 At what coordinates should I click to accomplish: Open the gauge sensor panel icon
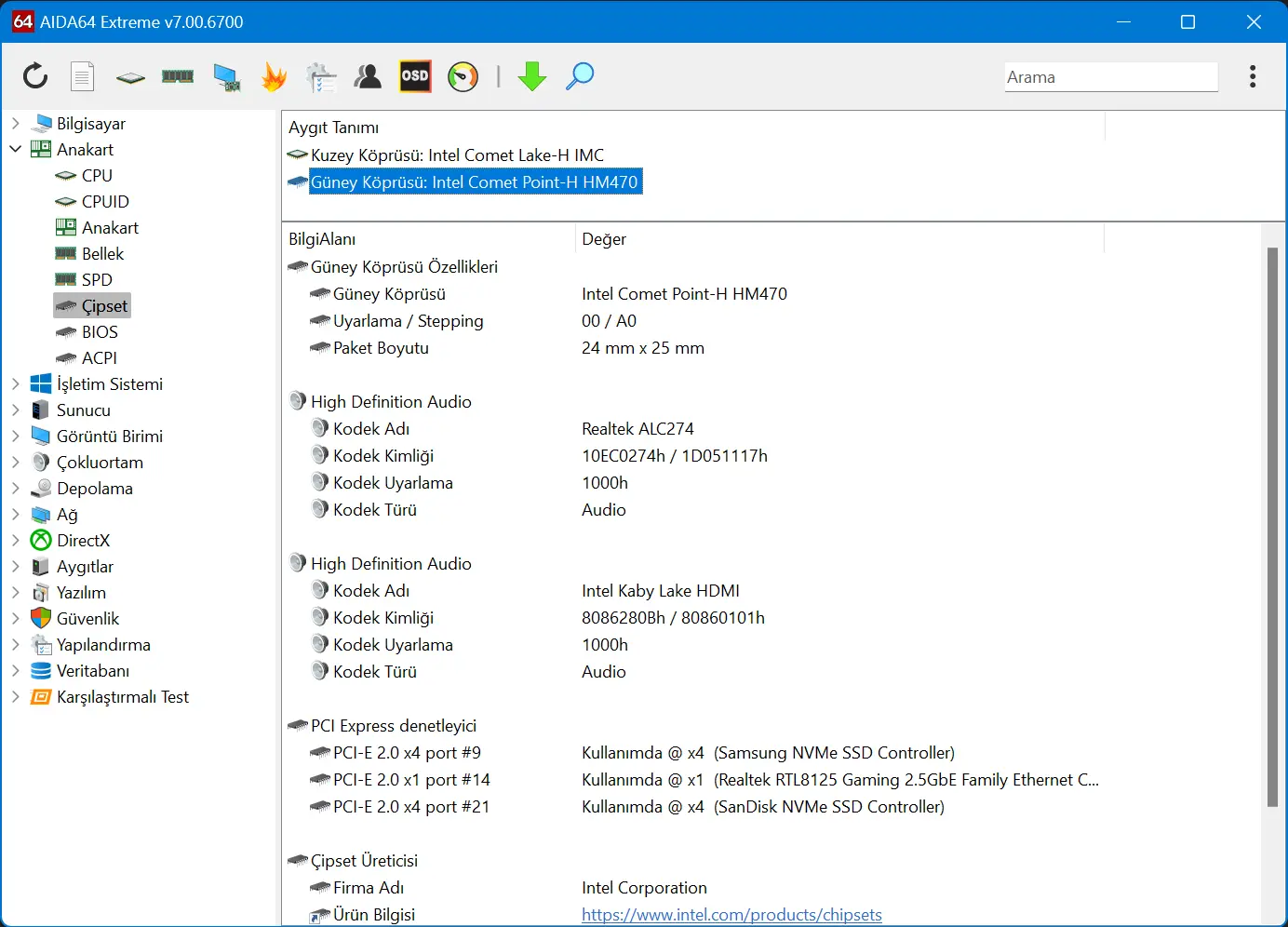(463, 76)
